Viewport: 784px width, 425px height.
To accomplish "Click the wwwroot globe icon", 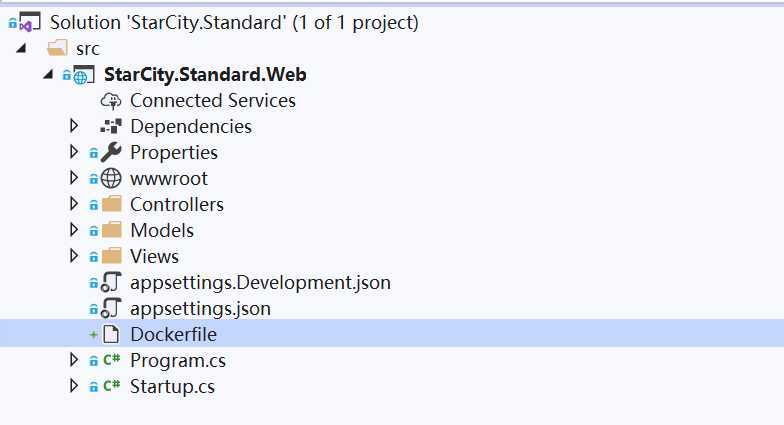I will pos(111,178).
